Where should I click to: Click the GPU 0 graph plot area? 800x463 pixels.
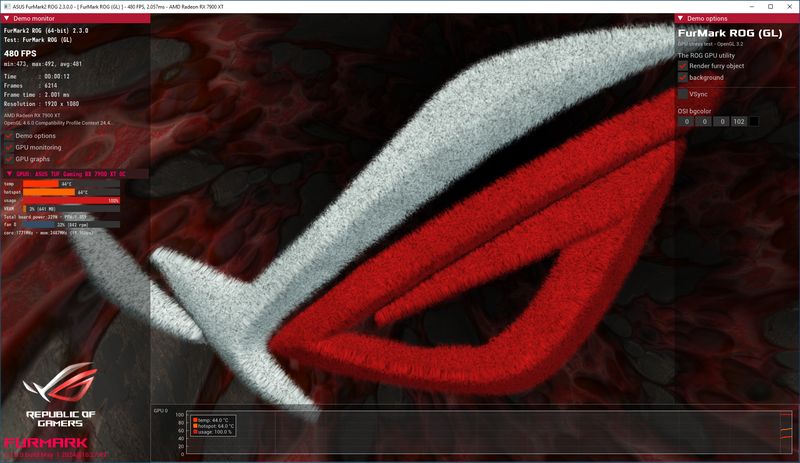pos(489,432)
